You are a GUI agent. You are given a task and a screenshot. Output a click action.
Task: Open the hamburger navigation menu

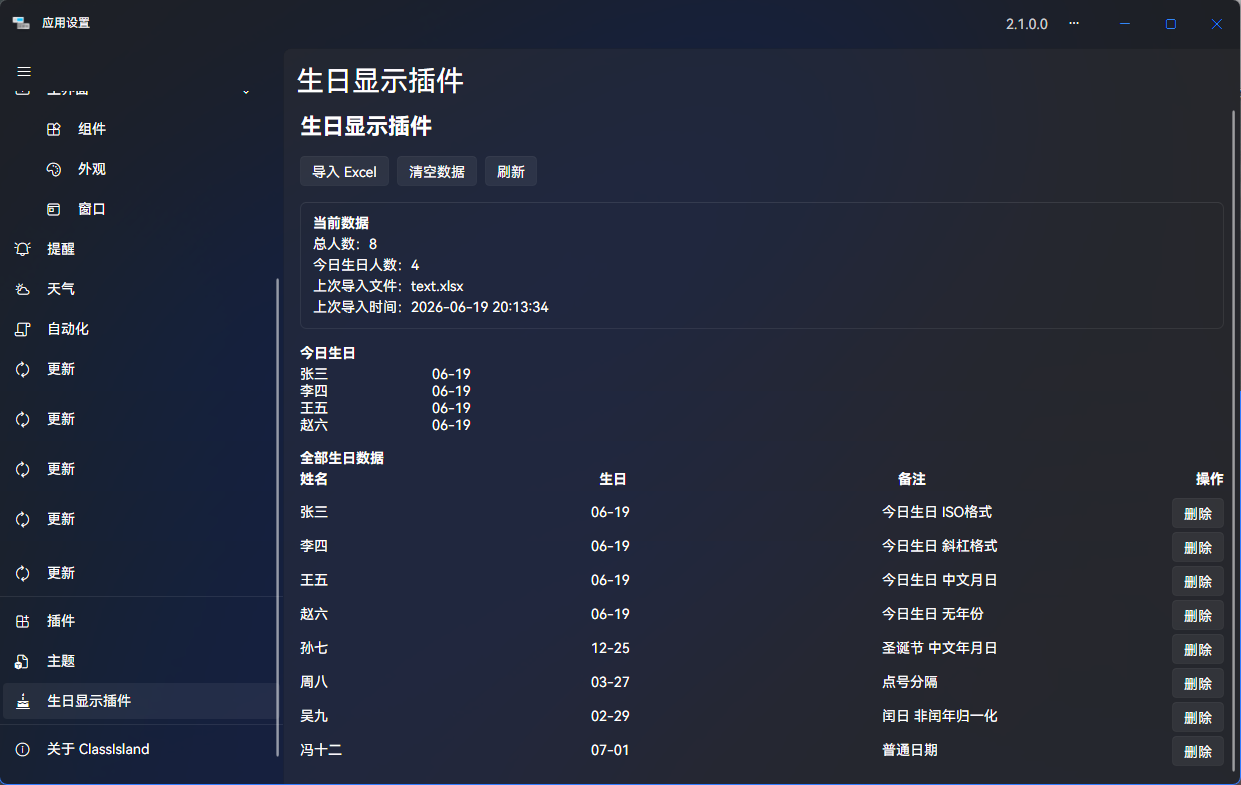click(x=24, y=71)
